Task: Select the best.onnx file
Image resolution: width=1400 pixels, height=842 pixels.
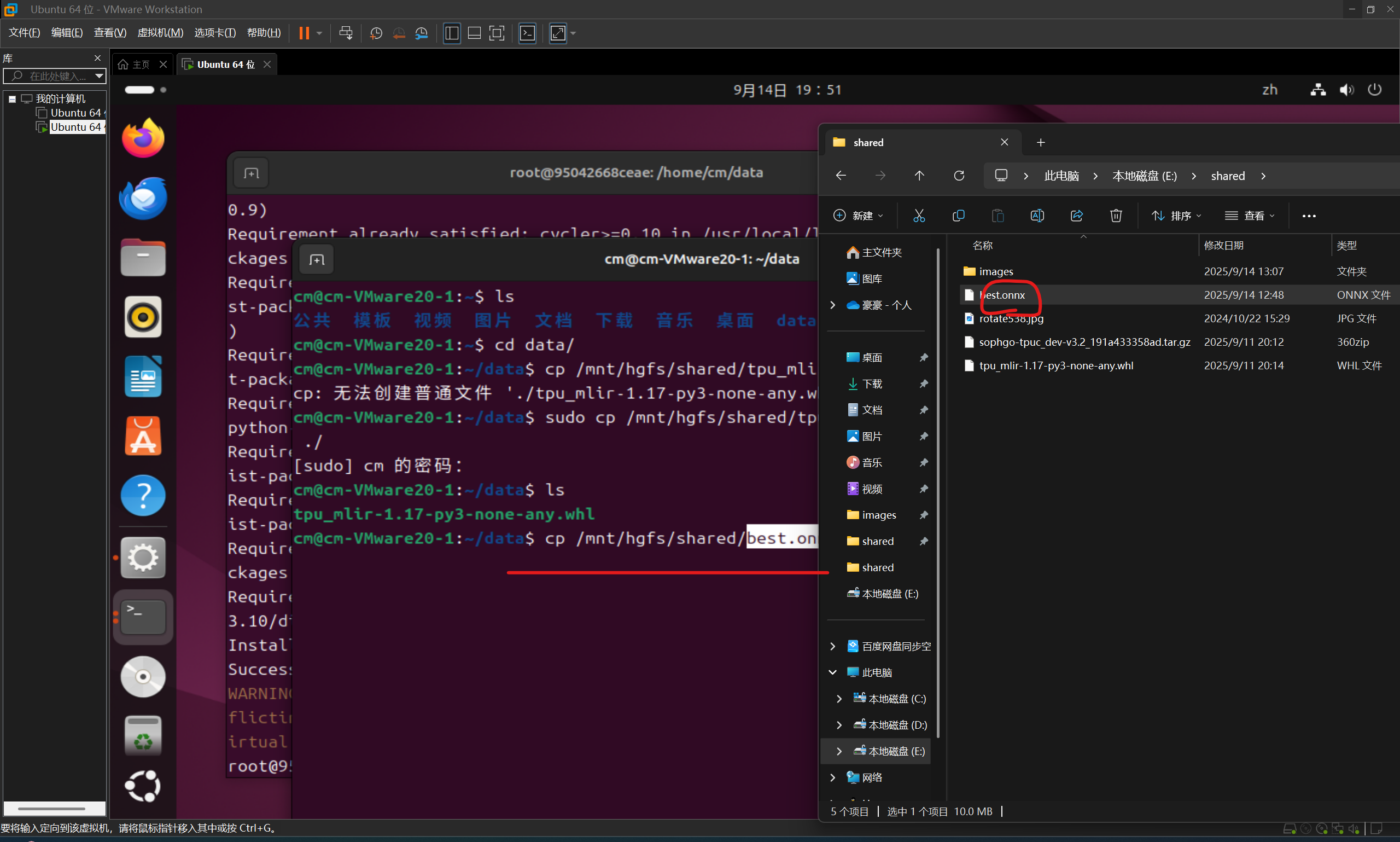Action: click(x=1002, y=295)
